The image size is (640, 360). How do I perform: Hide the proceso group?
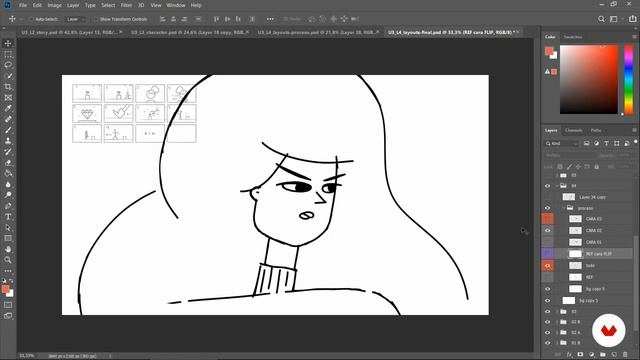click(x=548, y=208)
